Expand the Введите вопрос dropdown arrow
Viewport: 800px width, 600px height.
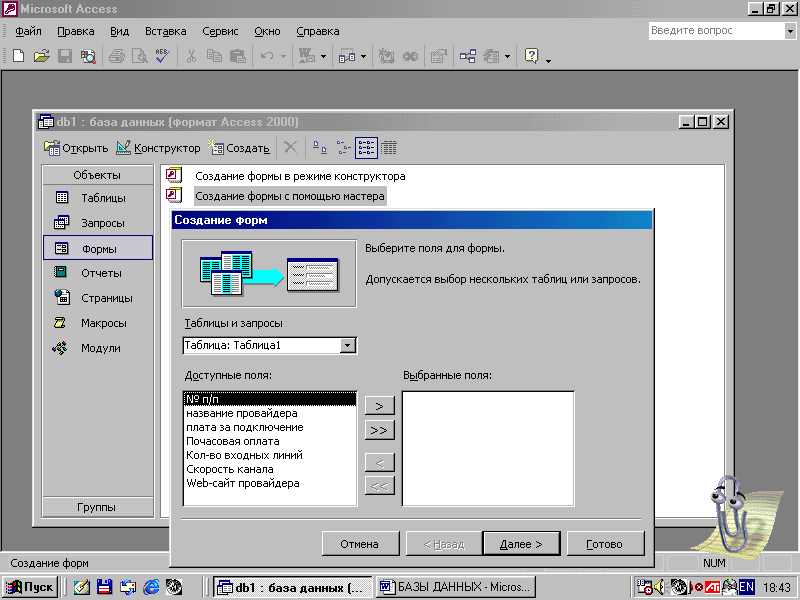pos(790,31)
